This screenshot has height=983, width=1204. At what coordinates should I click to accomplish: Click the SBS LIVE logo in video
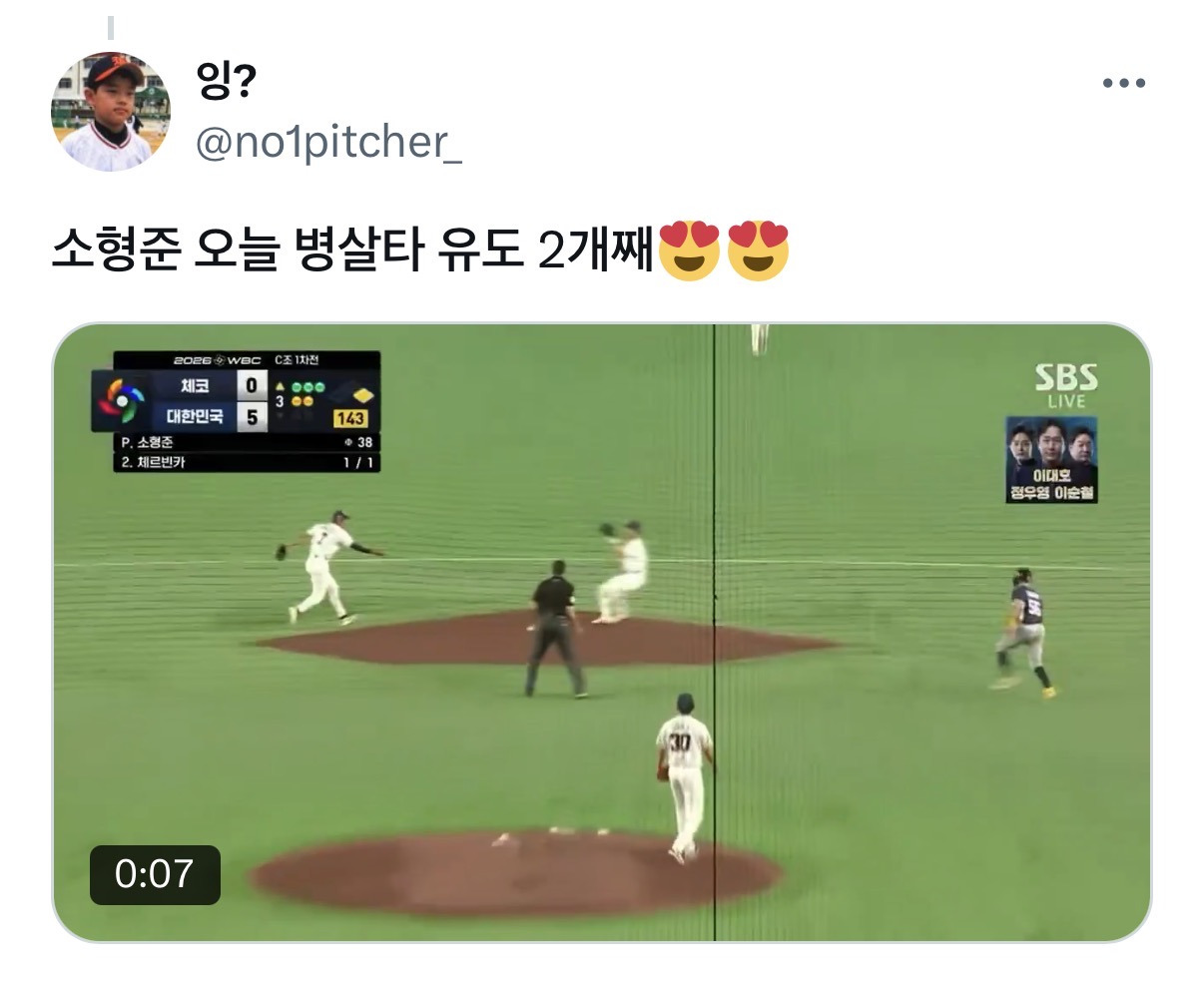click(x=1065, y=385)
